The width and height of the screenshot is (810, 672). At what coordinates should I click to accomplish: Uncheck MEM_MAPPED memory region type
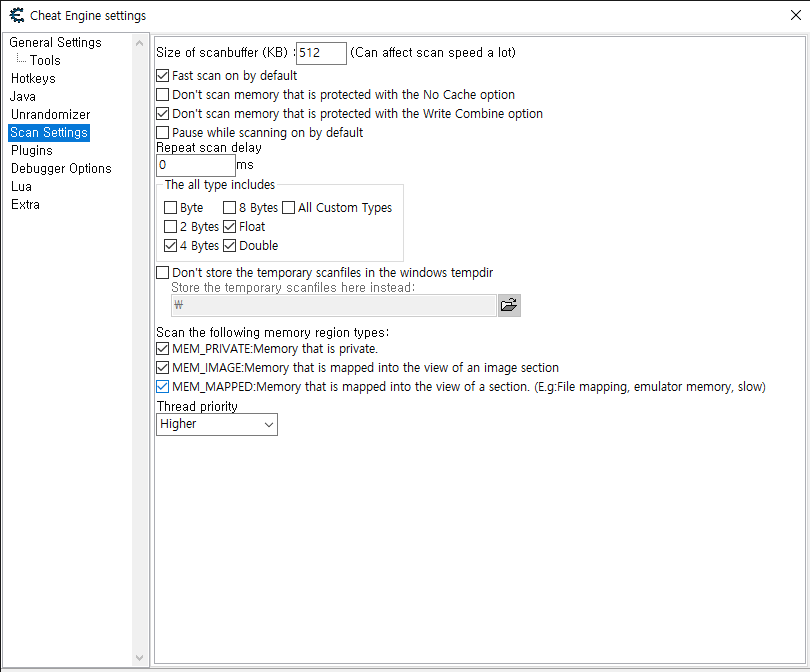point(163,387)
